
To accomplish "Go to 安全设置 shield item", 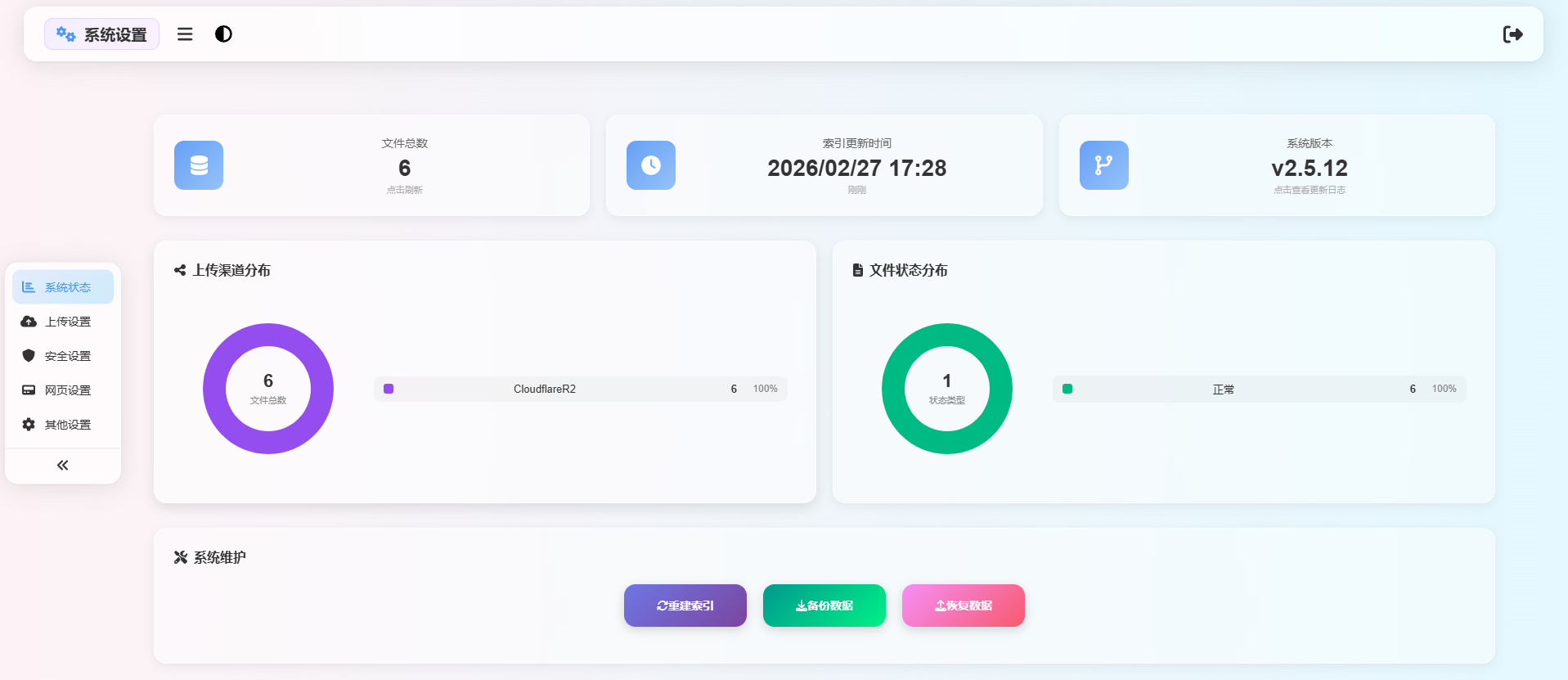I will point(63,356).
